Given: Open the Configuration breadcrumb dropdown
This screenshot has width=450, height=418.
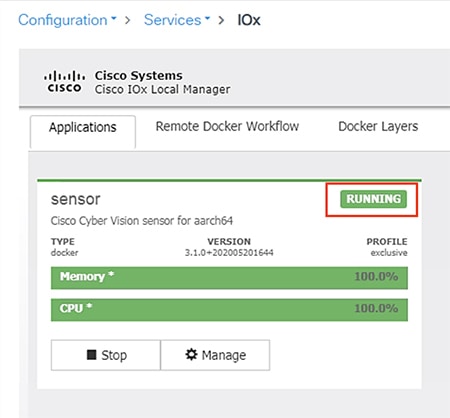Looking at the screenshot, I should pyautogui.click(x=67, y=20).
